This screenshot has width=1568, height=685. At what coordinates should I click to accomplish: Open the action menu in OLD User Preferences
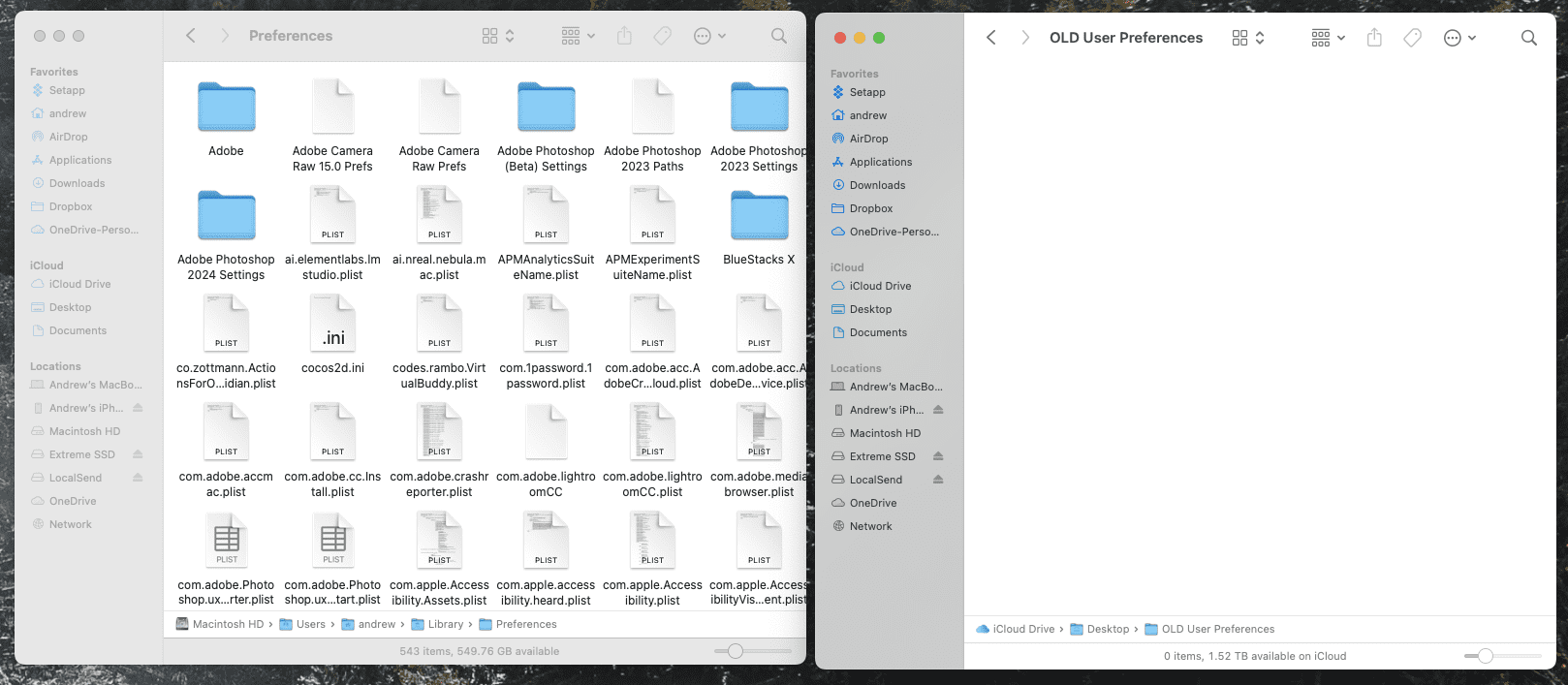(x=1459, y=38)
